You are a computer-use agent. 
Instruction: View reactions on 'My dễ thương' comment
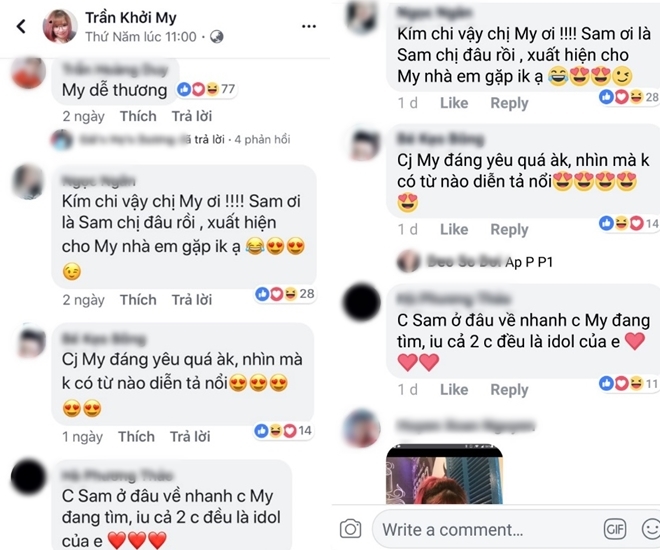pyautogui.click(x=206, y=89)
